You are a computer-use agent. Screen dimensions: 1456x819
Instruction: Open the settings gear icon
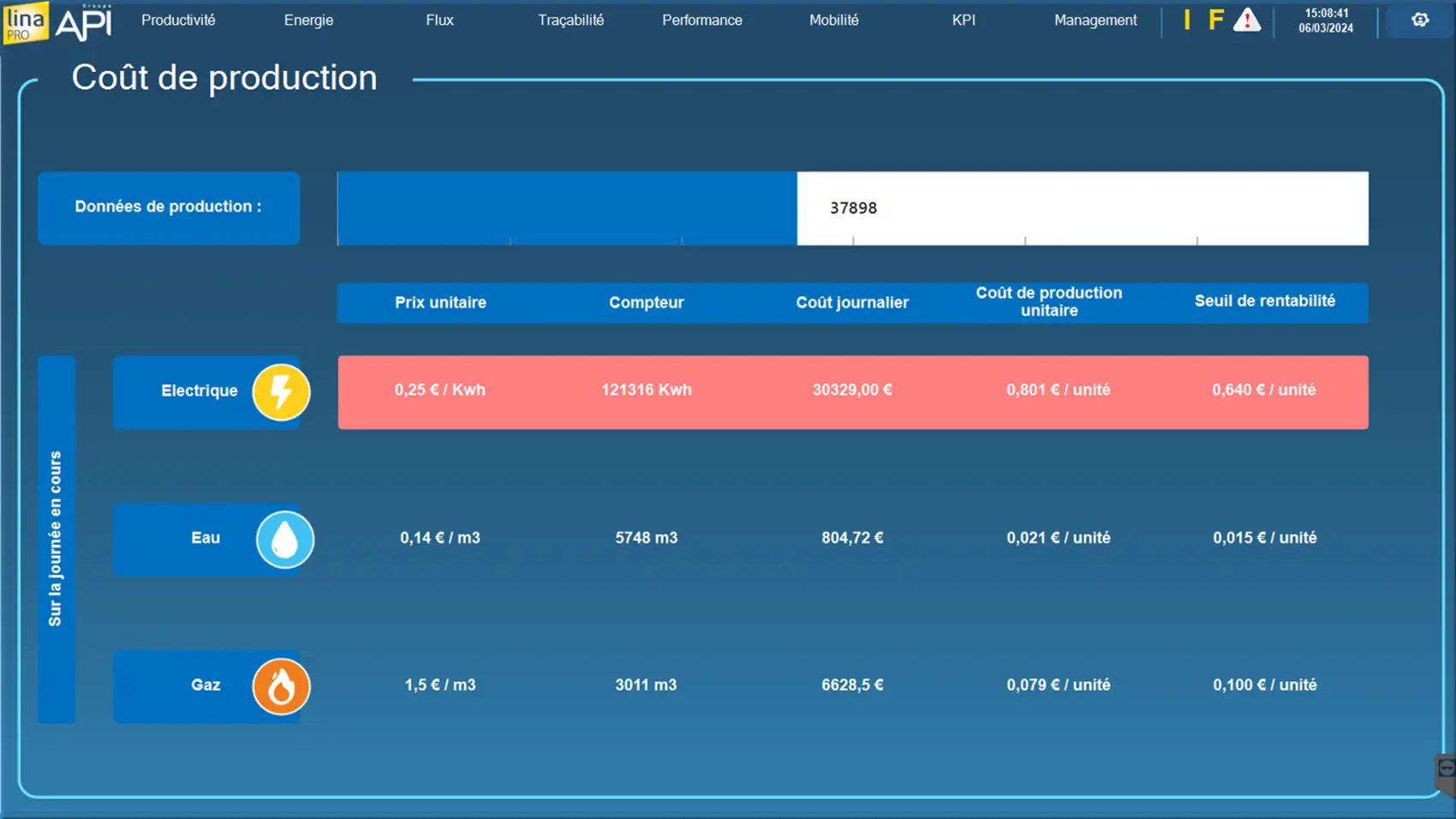tap(1420, 20)
